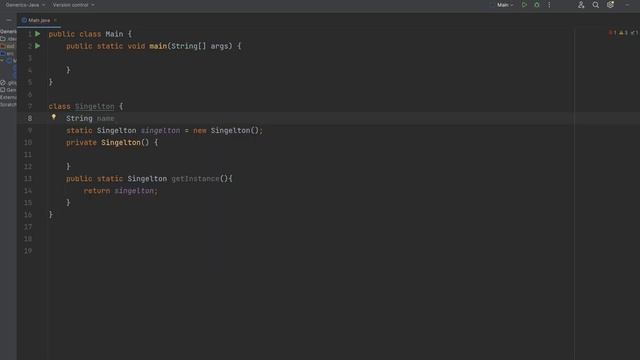
Task: Open IDE settings gear icon
Action: [x=610, y=5]
